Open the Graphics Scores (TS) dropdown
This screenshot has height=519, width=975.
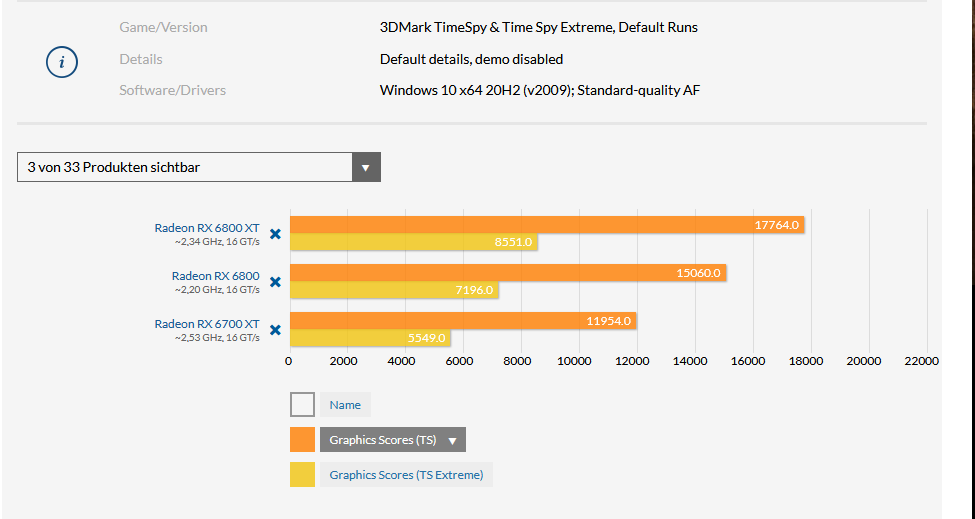pos(392,440)
